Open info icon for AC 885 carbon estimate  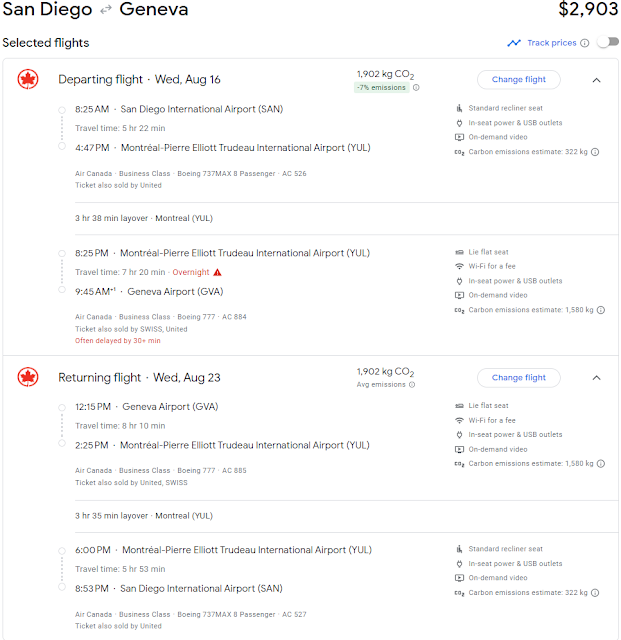(x=601, y=463)
